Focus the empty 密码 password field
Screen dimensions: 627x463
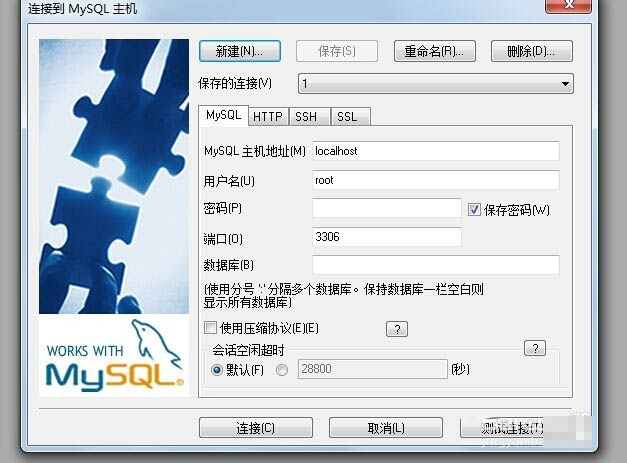pos(387,208)
